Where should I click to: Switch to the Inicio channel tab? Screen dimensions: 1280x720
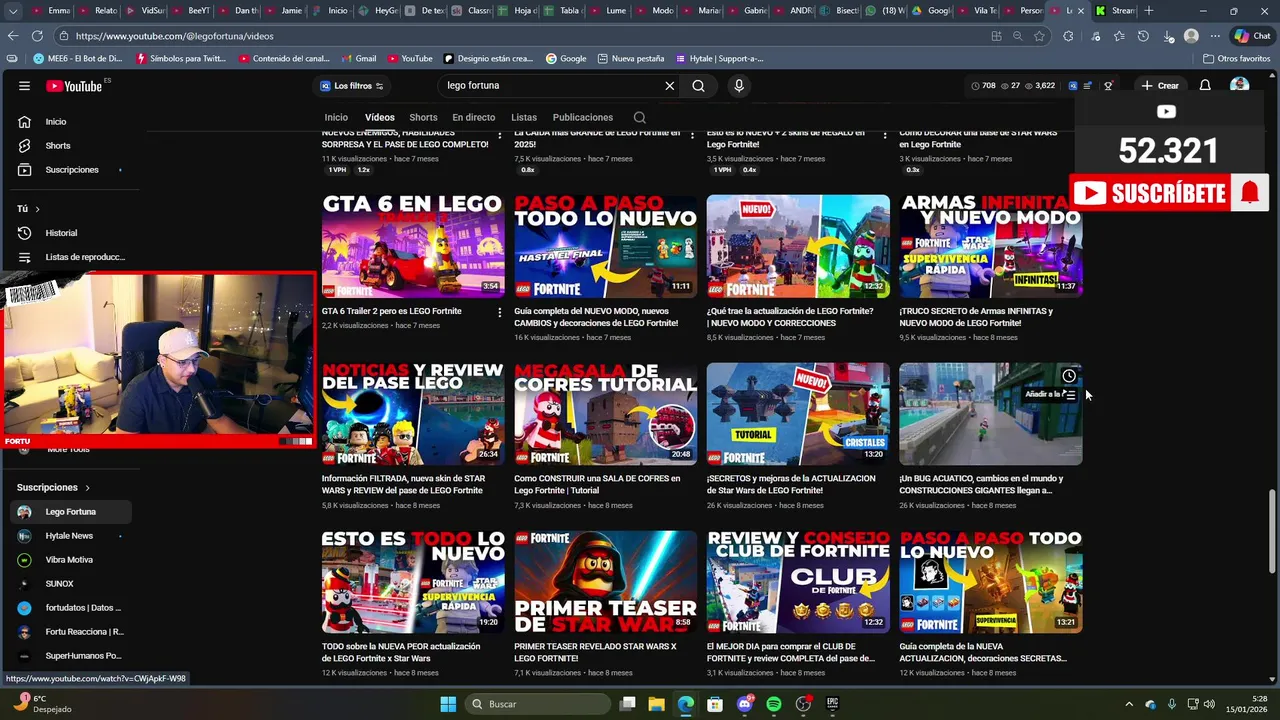click(336, 118)
